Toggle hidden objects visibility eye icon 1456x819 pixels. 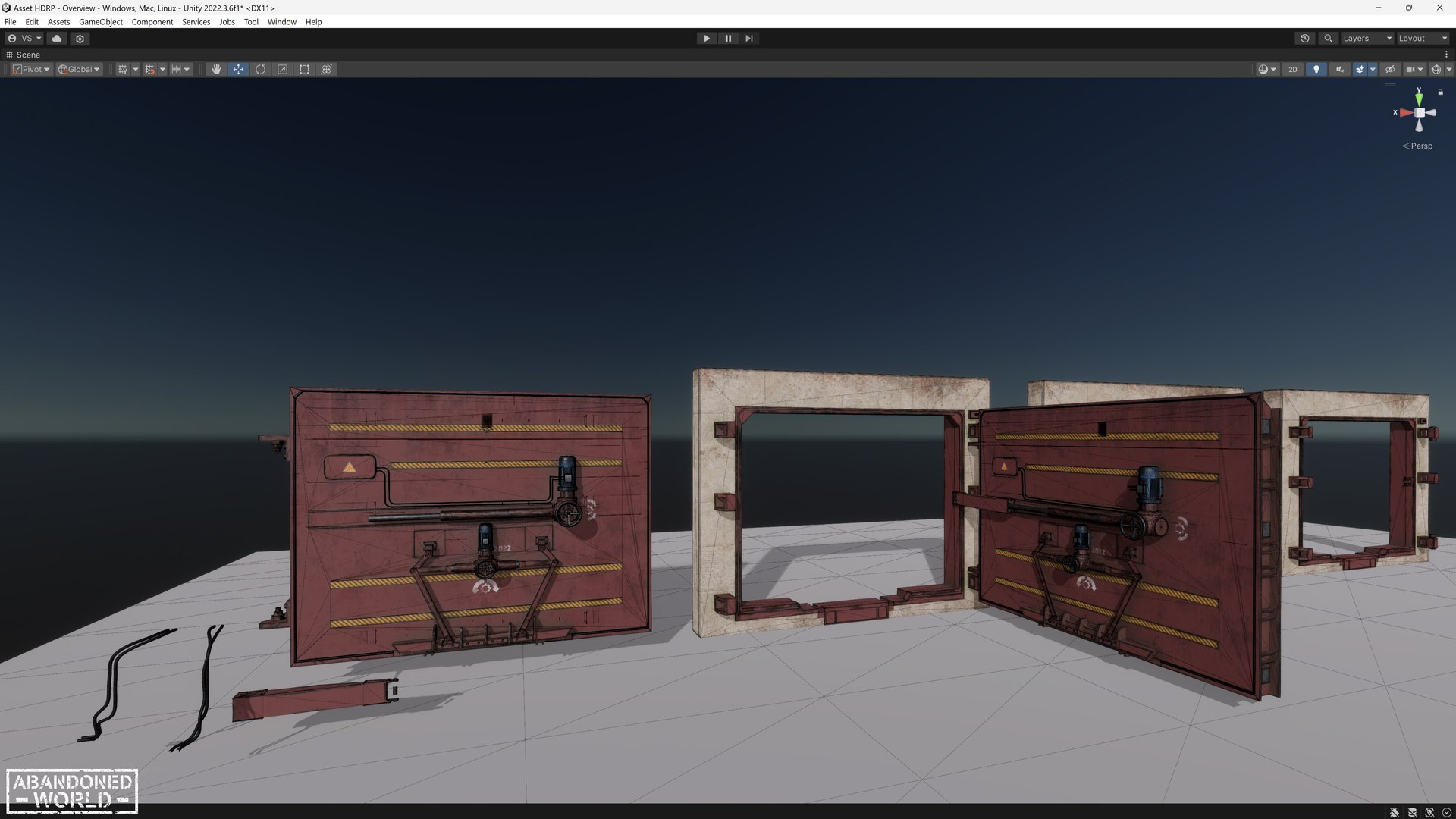click(1390, 69)
